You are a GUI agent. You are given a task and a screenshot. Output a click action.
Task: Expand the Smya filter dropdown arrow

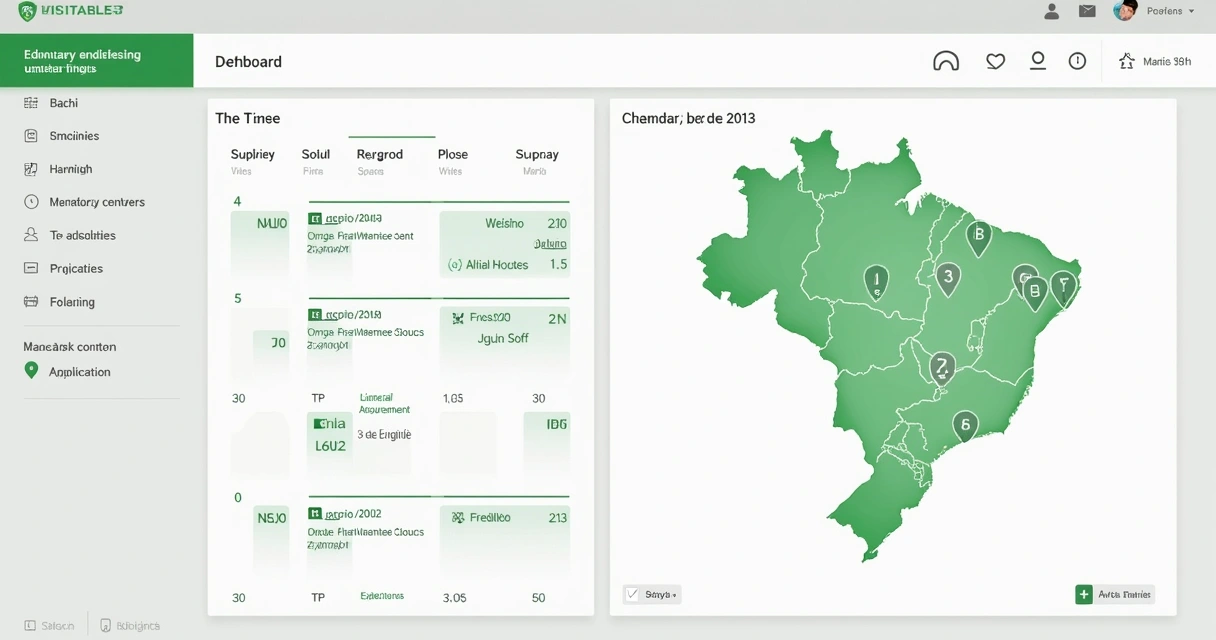point(673,593)
